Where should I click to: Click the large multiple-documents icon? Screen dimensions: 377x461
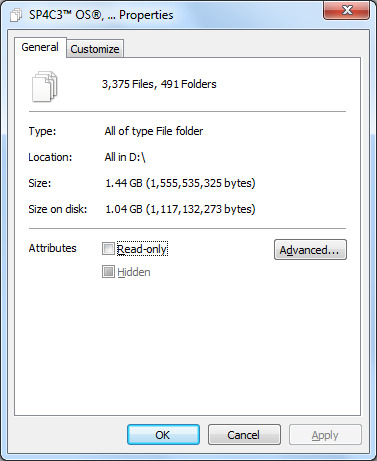[44, 86]
